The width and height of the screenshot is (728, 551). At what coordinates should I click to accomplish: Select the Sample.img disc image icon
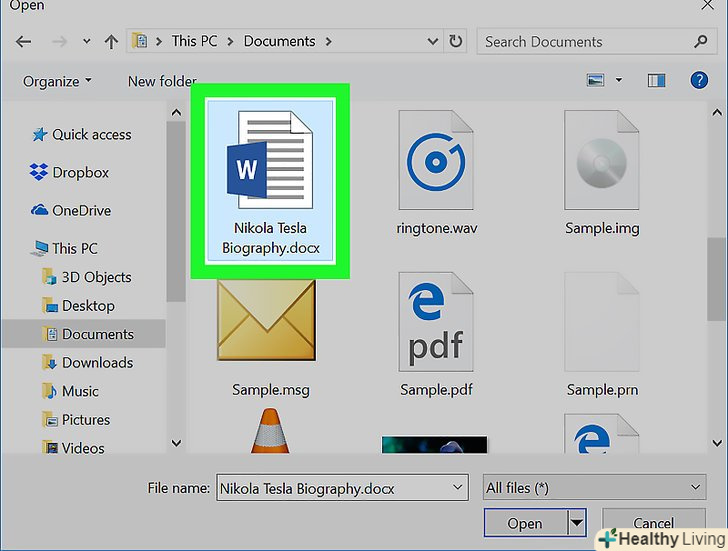point(602,160)
